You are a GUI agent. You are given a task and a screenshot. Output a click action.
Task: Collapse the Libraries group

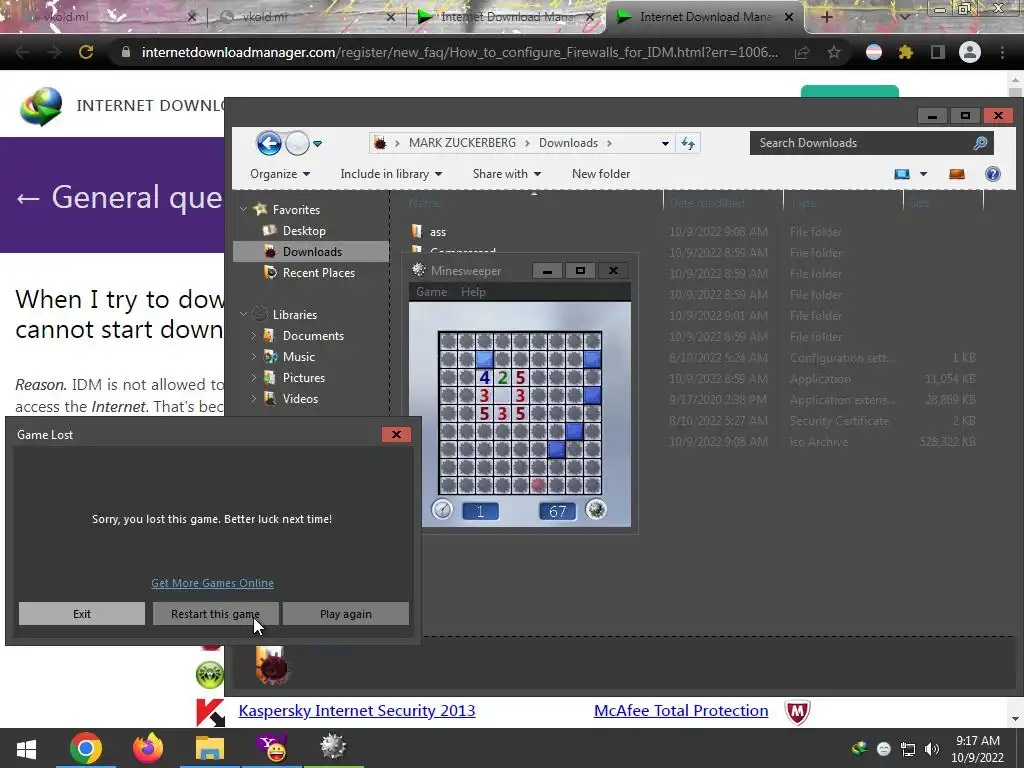[244, 314]
